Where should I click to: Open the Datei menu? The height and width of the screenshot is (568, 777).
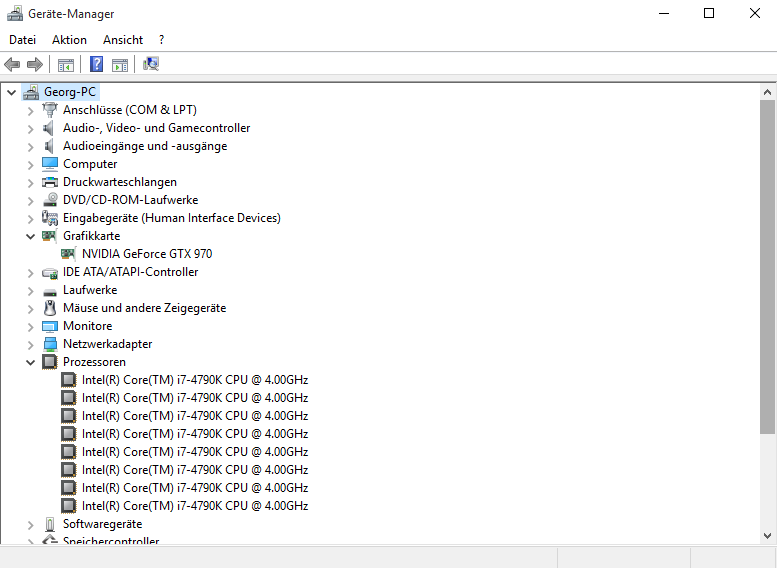coord(22,40)
